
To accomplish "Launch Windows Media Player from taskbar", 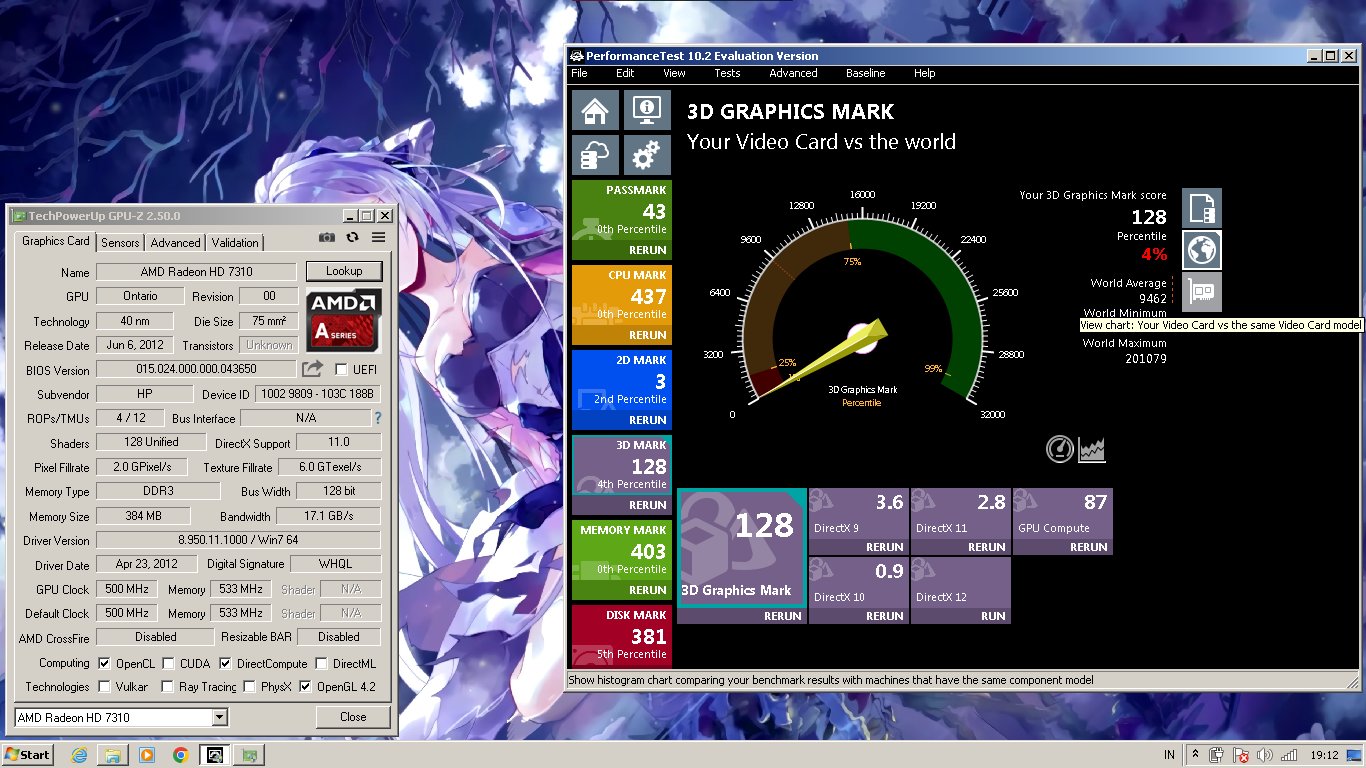I will click(x=147, y=754).
